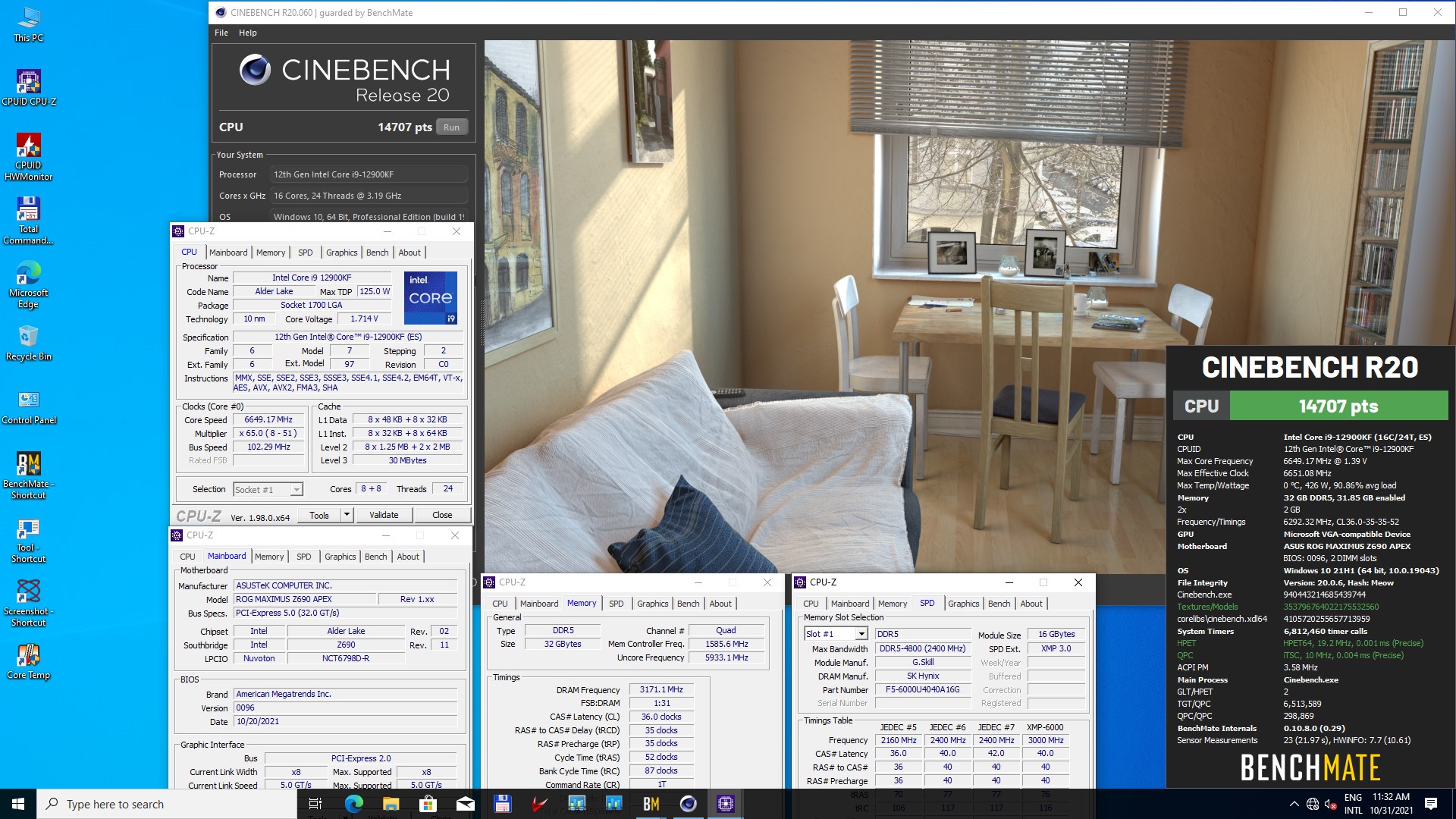Open the Recycle Bin

click(28, 343)
